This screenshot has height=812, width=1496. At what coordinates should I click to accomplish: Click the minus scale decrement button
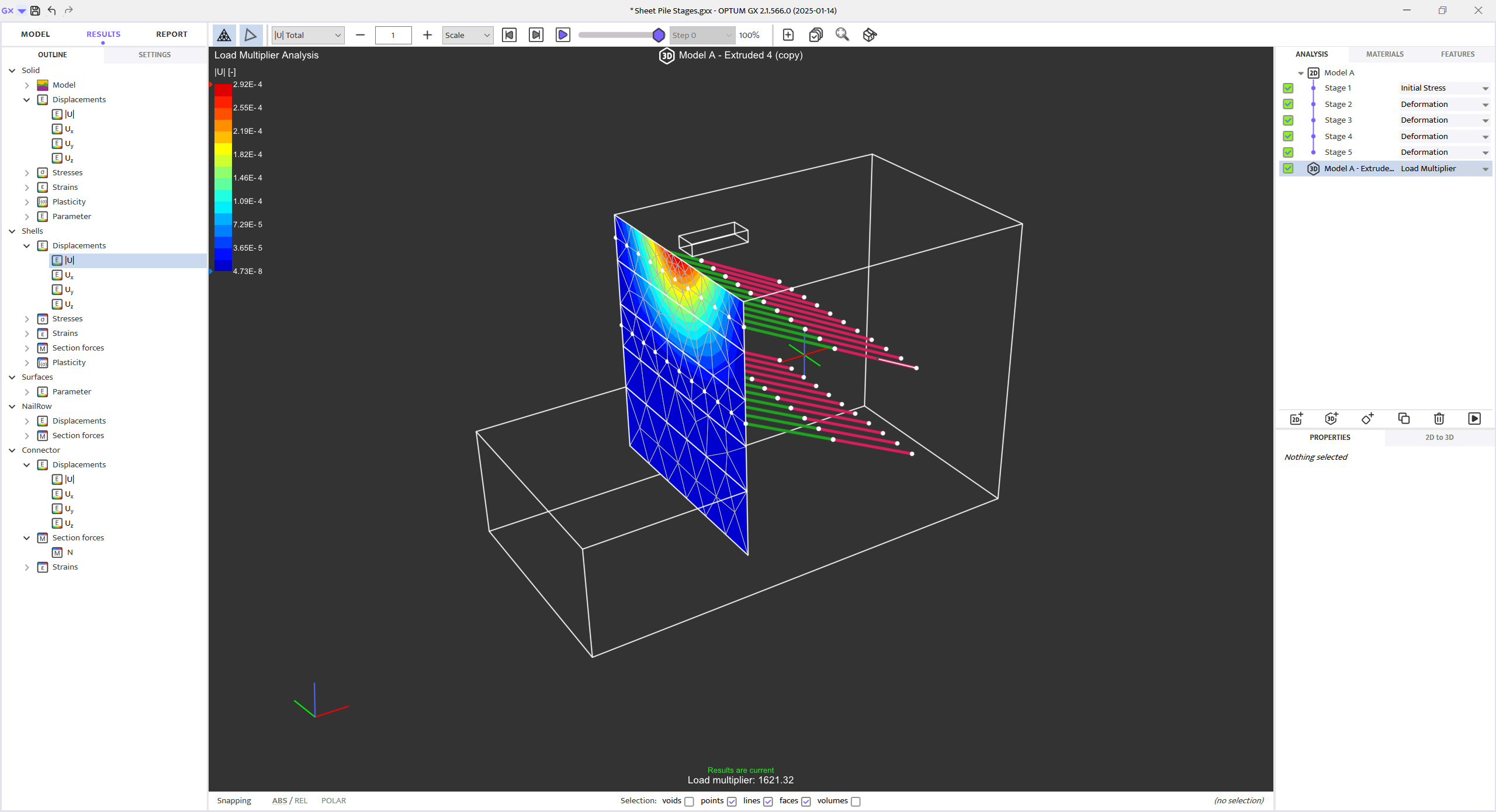tap(360, 35)
